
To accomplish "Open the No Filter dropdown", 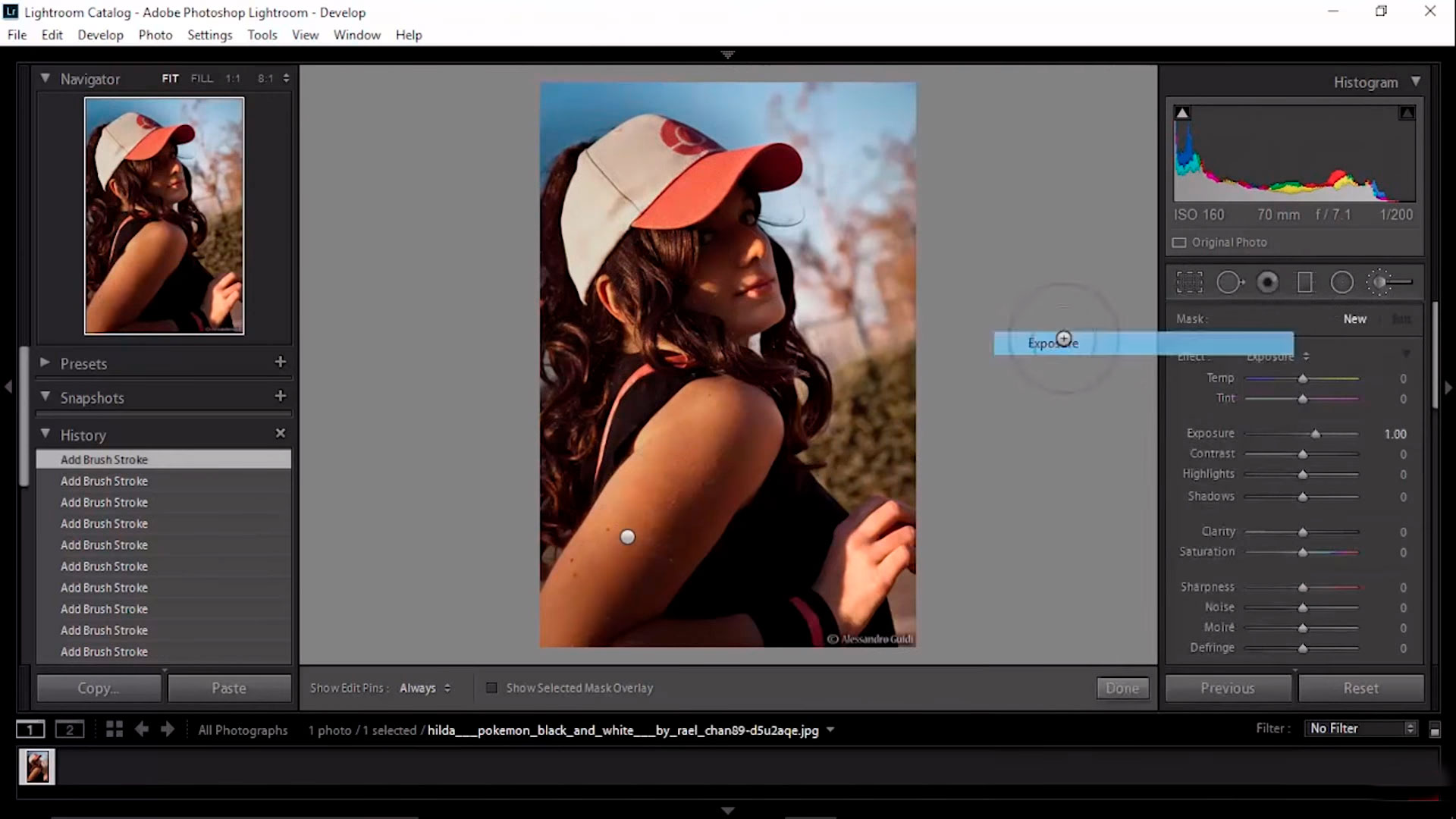I will [x=1362, y=728].
